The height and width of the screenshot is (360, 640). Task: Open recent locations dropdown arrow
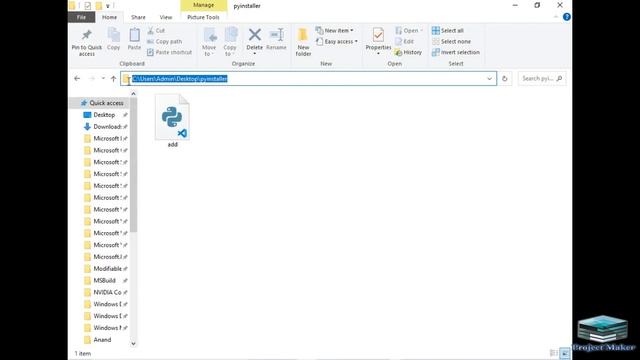(x=103, y=78)
